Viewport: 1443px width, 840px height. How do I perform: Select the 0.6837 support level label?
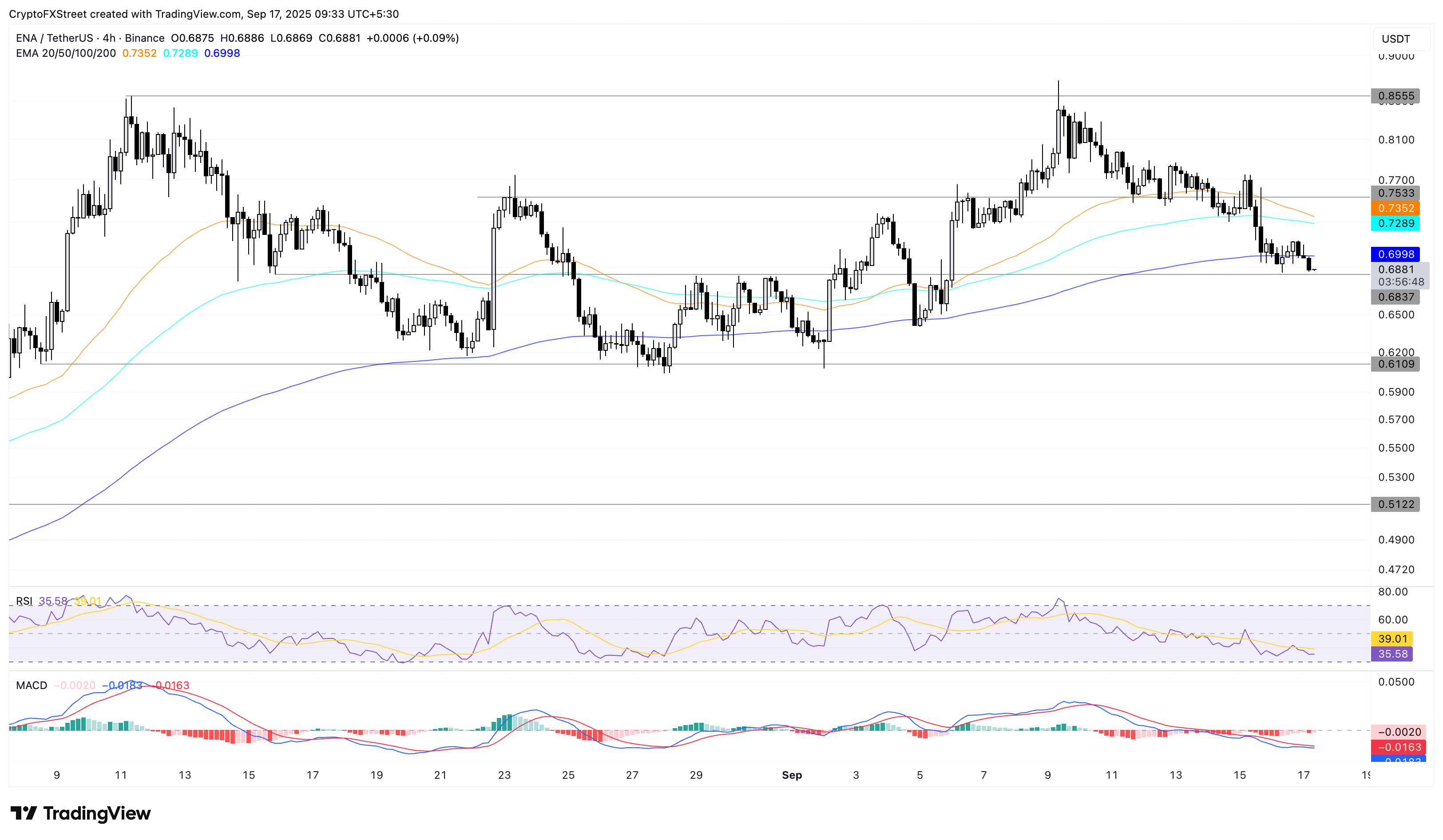click(1395, 297)
